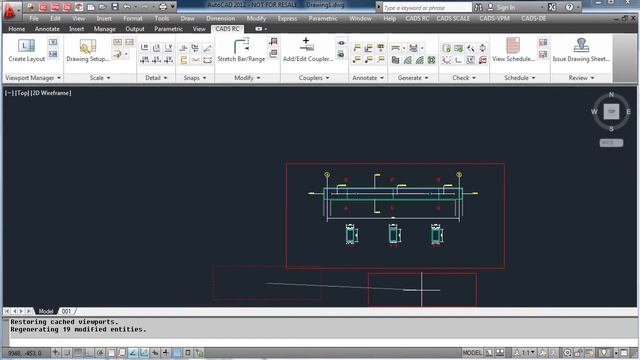Click the search keyword input field
Image resolution: width=640 pixels, height=360 pixels.
tap(427, 7)
